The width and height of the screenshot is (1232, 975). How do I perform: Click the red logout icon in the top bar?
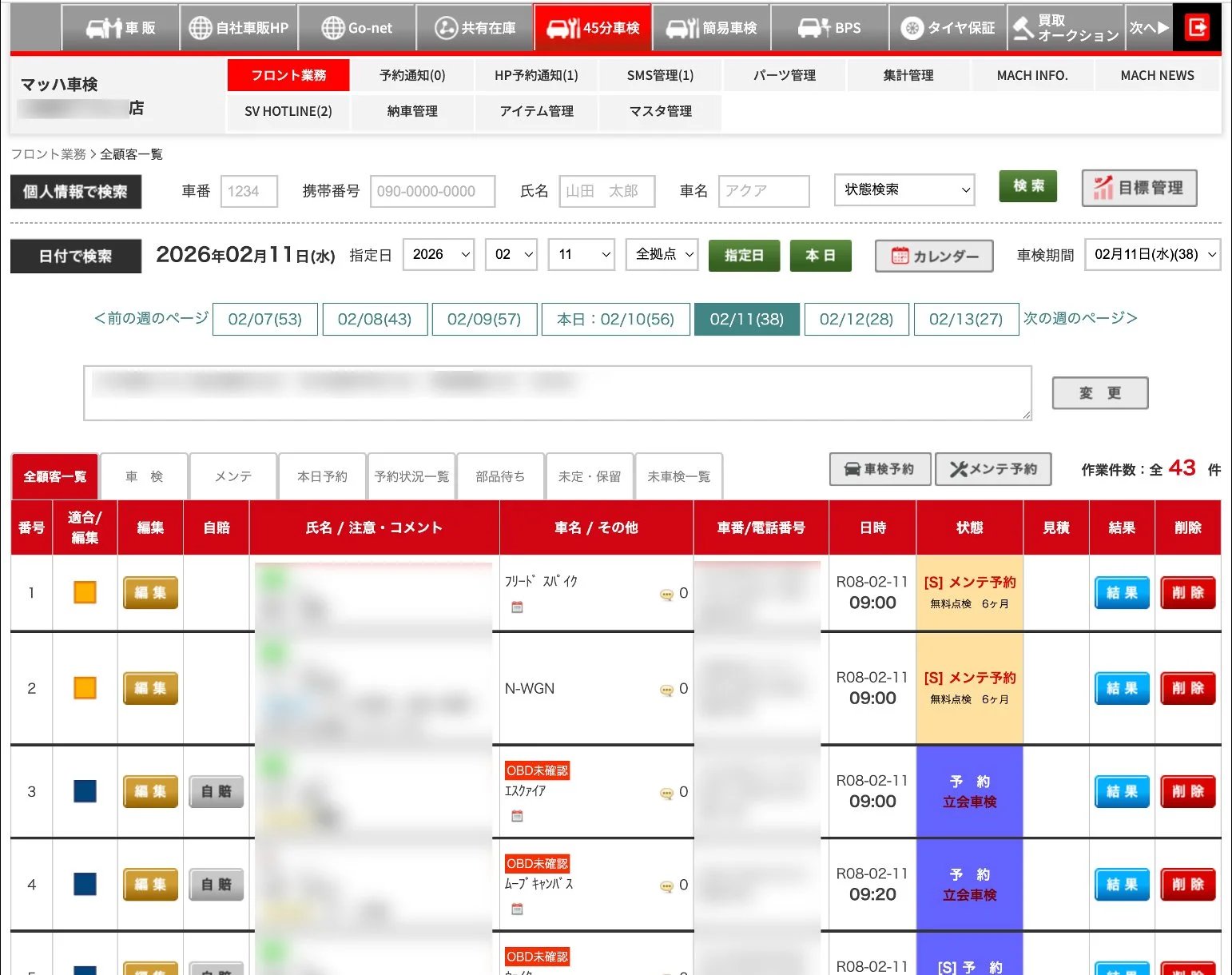pos(1197,27)
